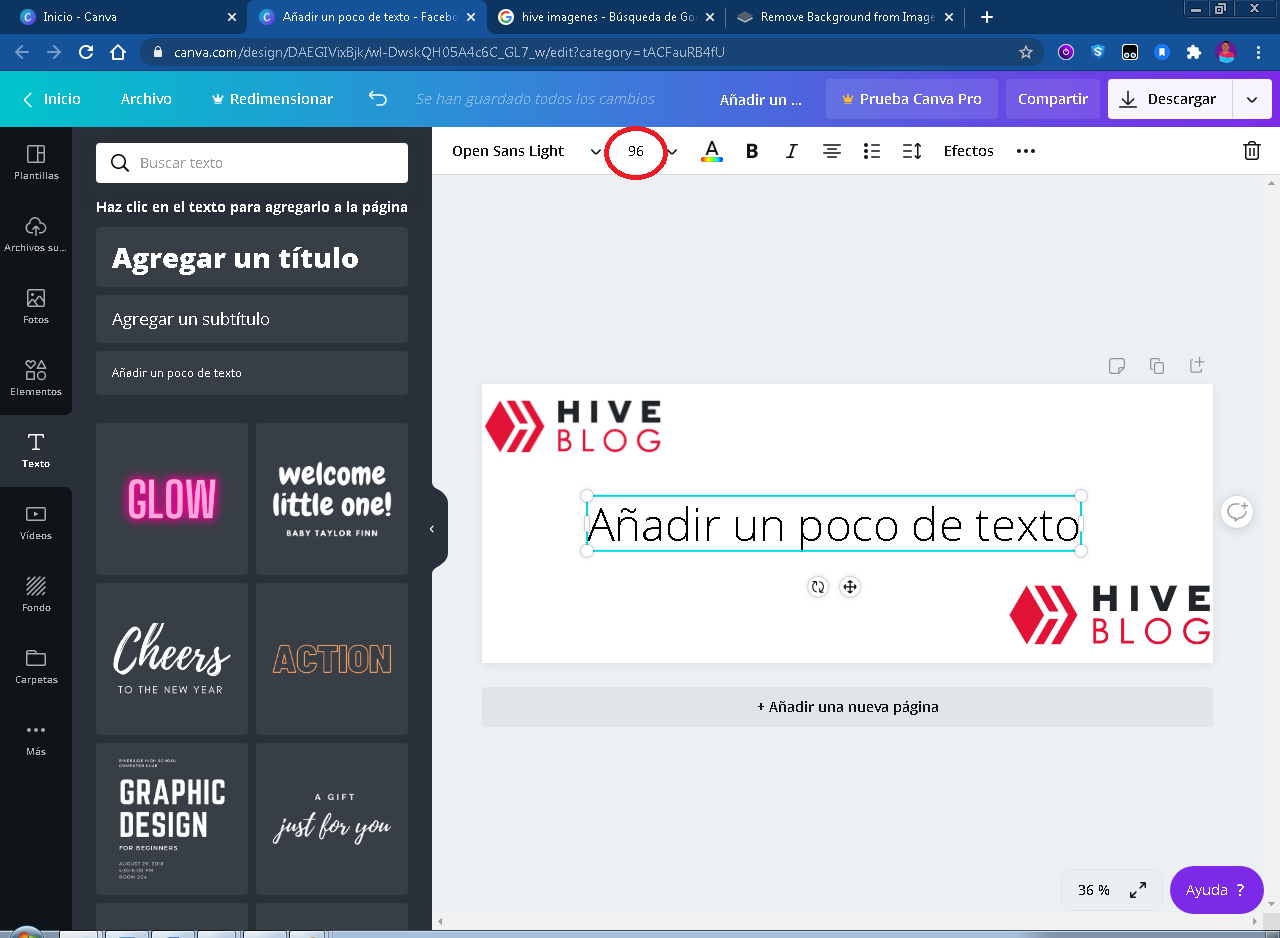Open the Más sidebar options
This screenshot has height=938, width=1280.
(36, 739)
